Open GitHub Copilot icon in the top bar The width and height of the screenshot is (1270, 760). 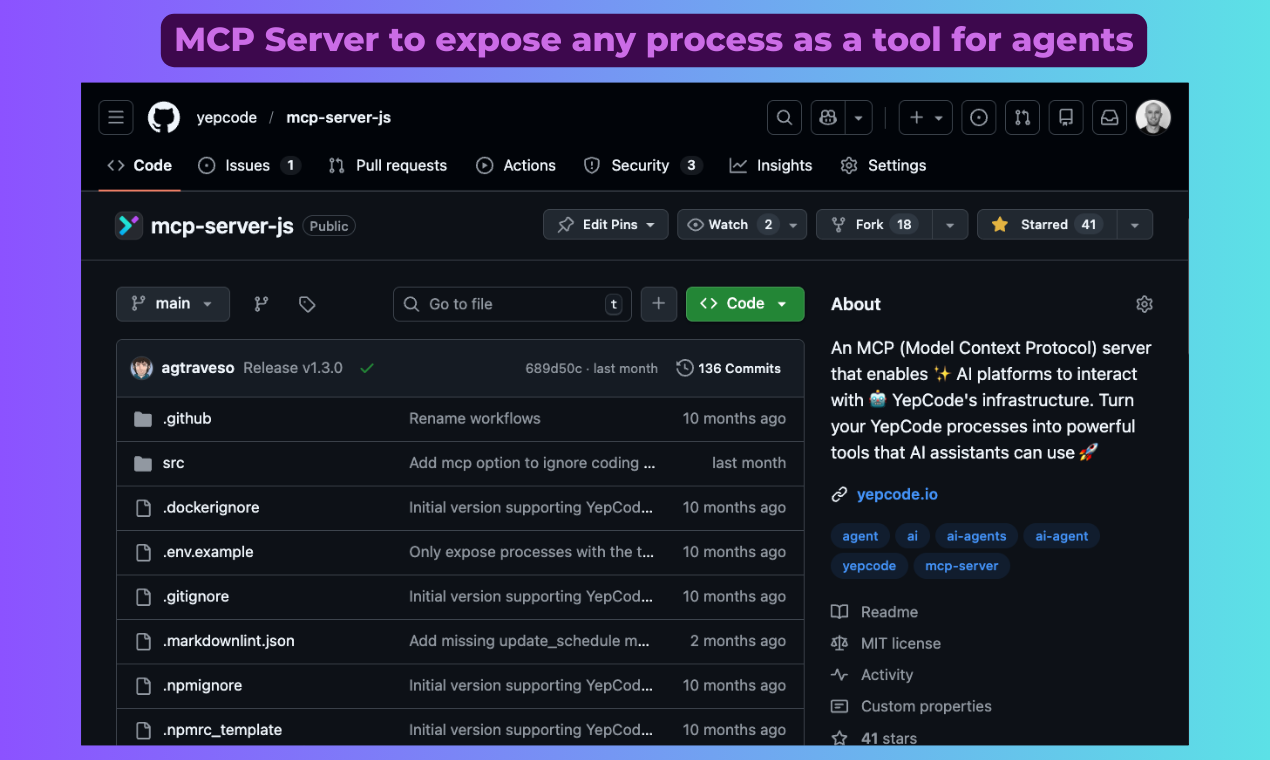tap(827, 117)
